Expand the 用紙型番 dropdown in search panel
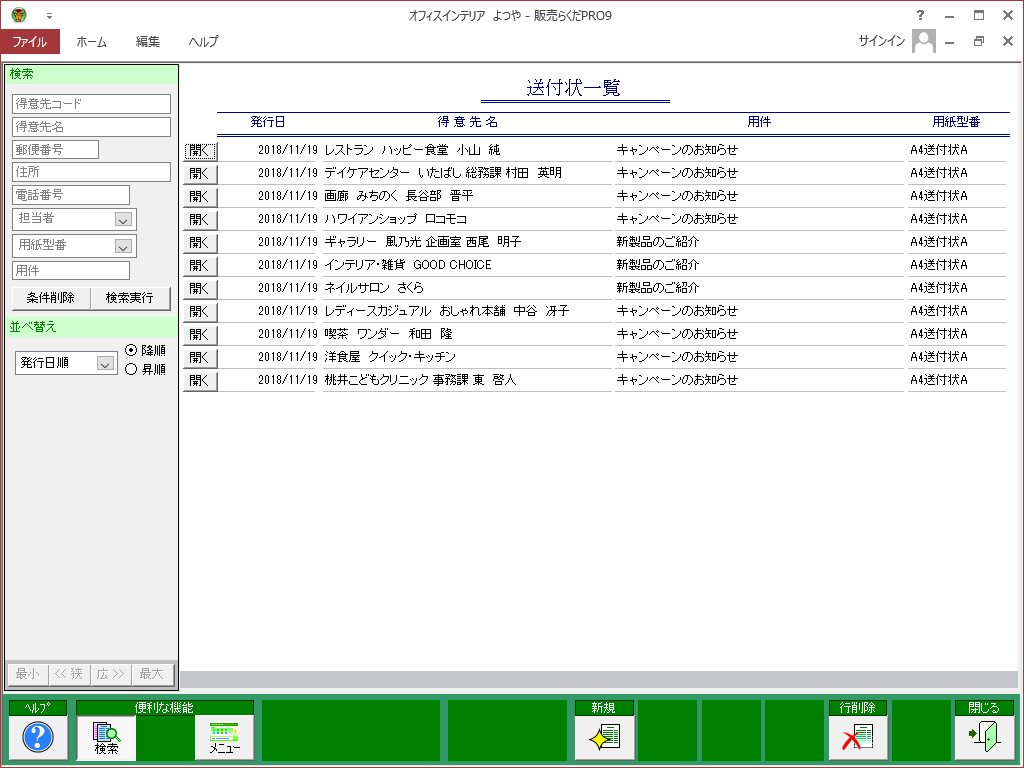 [123, 246]
